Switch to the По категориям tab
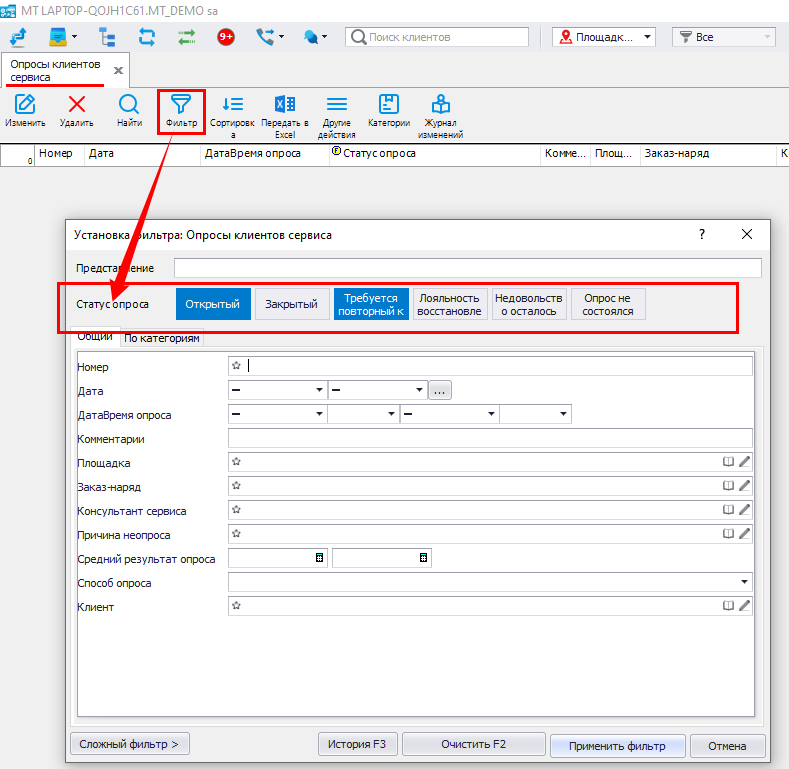The height and width of the screenshot is (769, 789). click(x=162, y=338)
